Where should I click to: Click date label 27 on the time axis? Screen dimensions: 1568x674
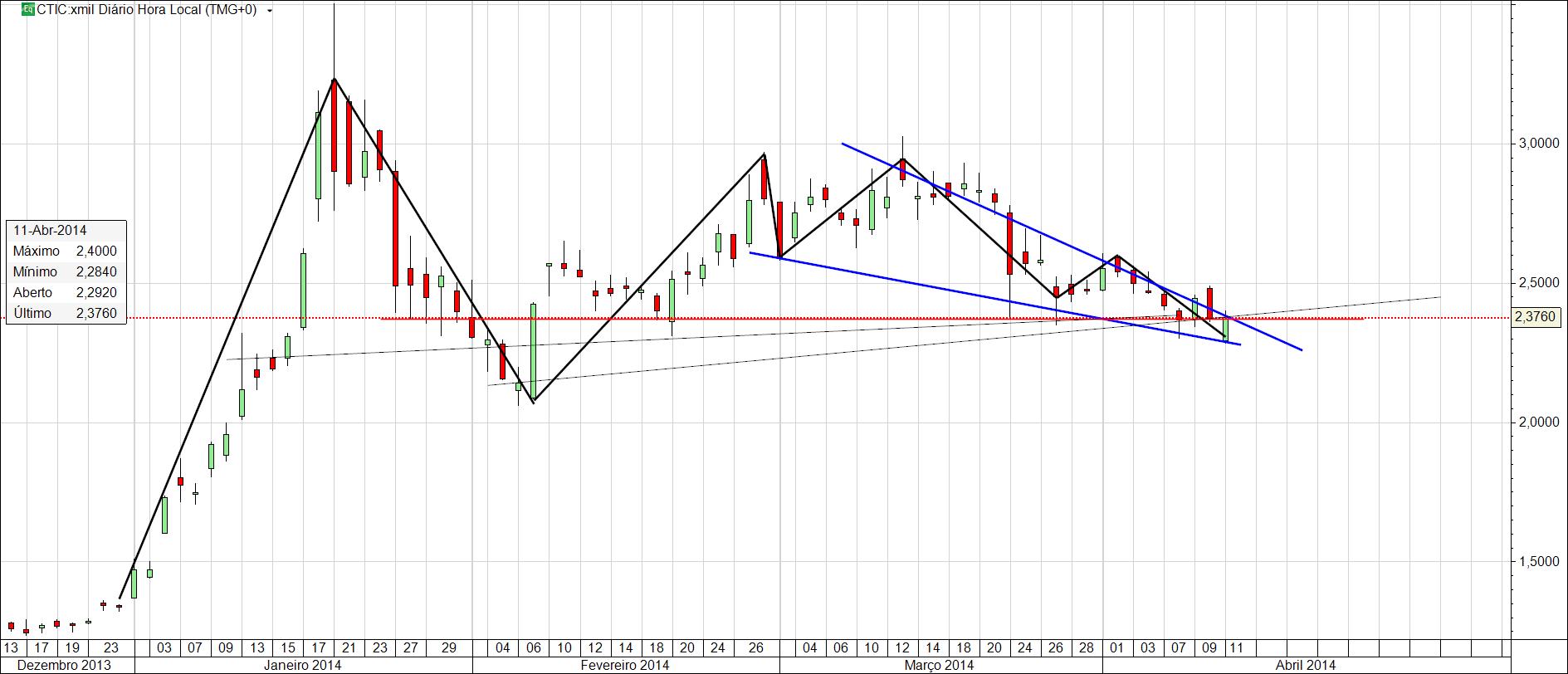click(410, 647)
